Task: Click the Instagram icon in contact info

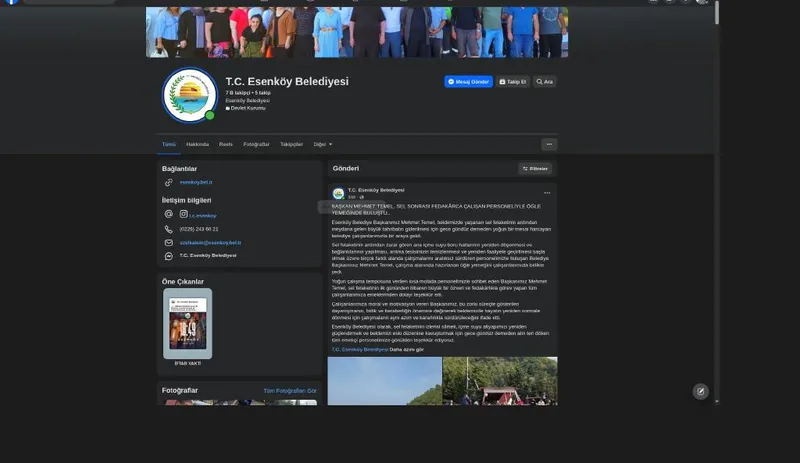Action: [184, 214]
